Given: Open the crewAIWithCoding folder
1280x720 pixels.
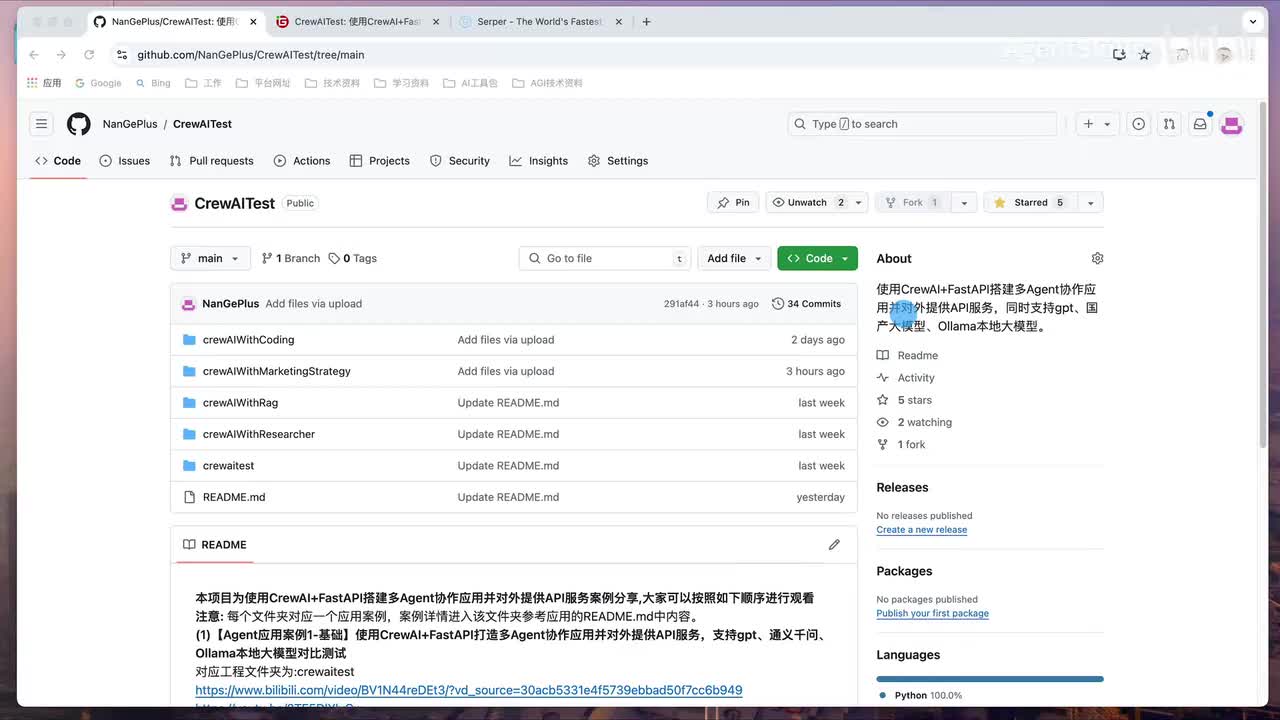Looking at the screenshot, I should 248,340.
